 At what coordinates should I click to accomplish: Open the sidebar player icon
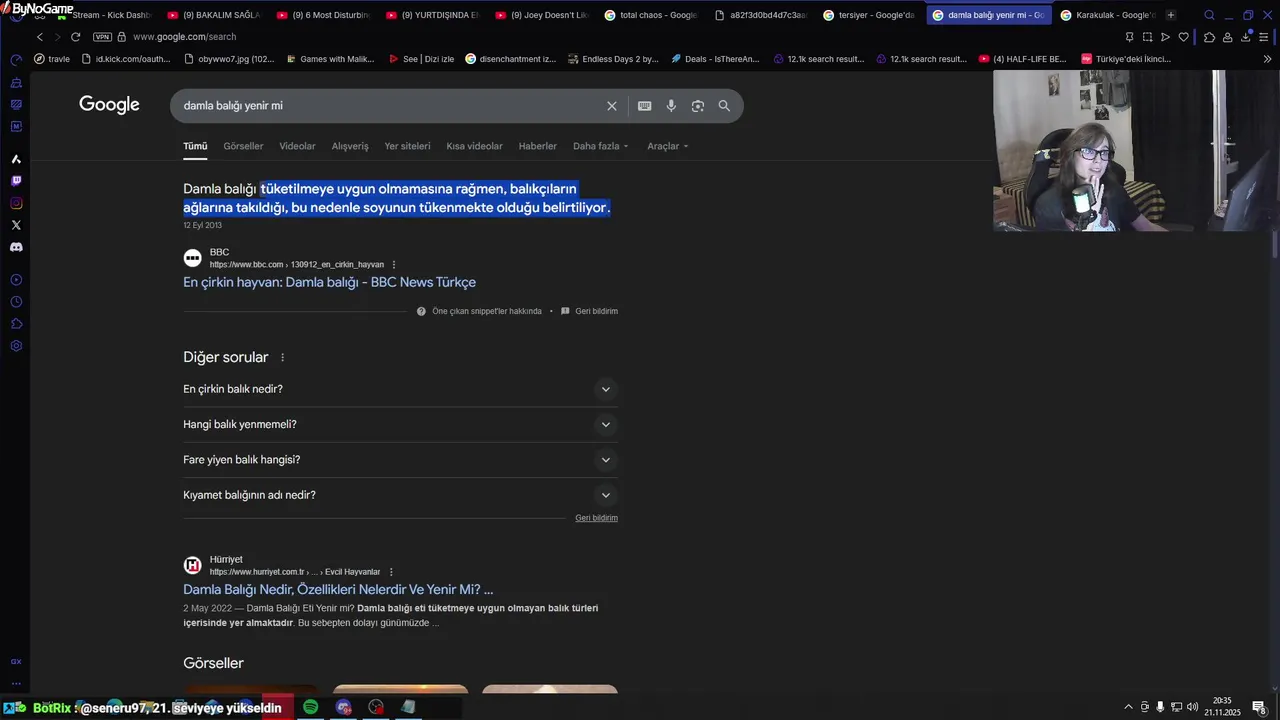pos(16,280)
